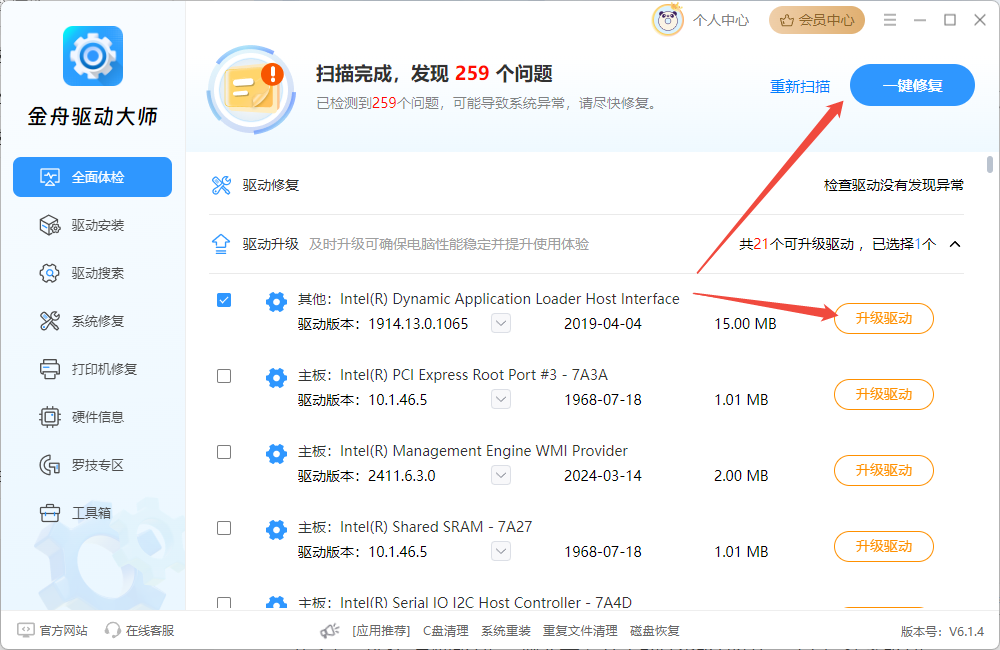Click the panda avatar icon
1000x650 pixels.
668,20
